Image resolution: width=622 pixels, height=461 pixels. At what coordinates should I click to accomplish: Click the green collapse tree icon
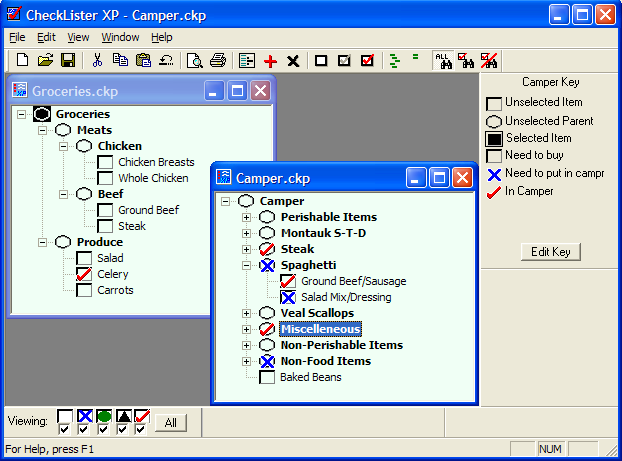415,57
